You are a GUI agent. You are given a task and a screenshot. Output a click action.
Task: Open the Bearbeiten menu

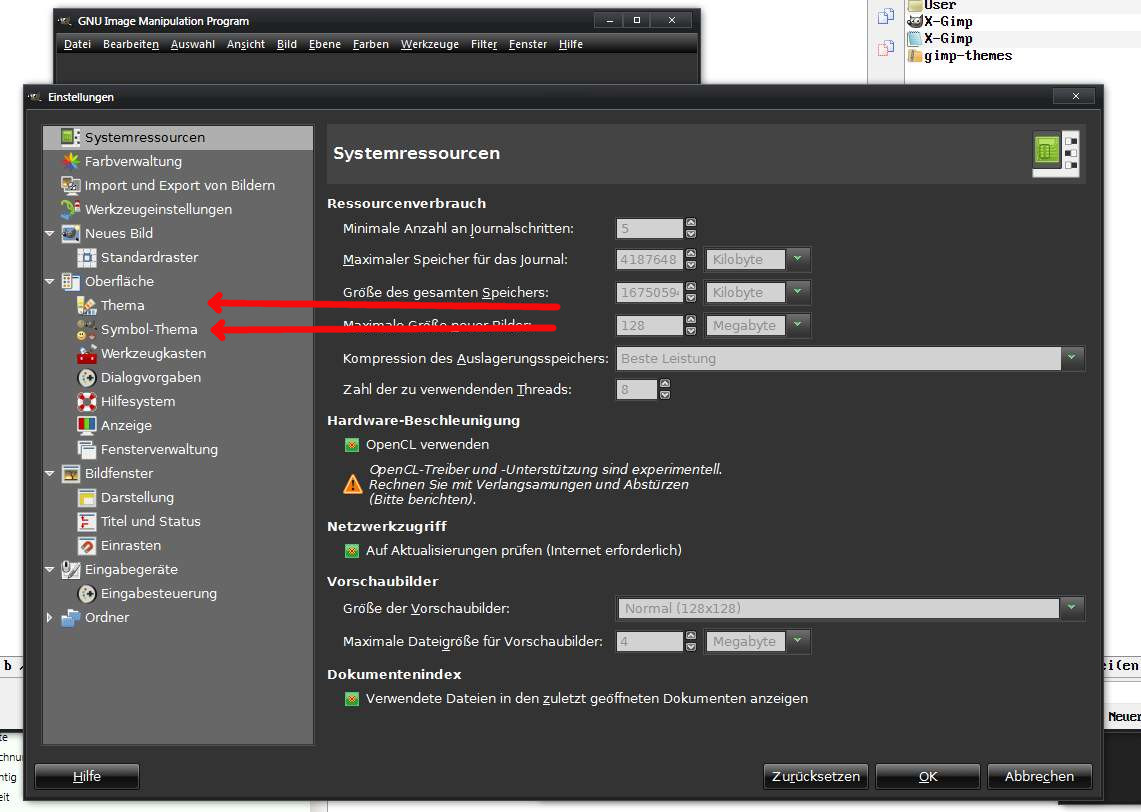point(131,44)
